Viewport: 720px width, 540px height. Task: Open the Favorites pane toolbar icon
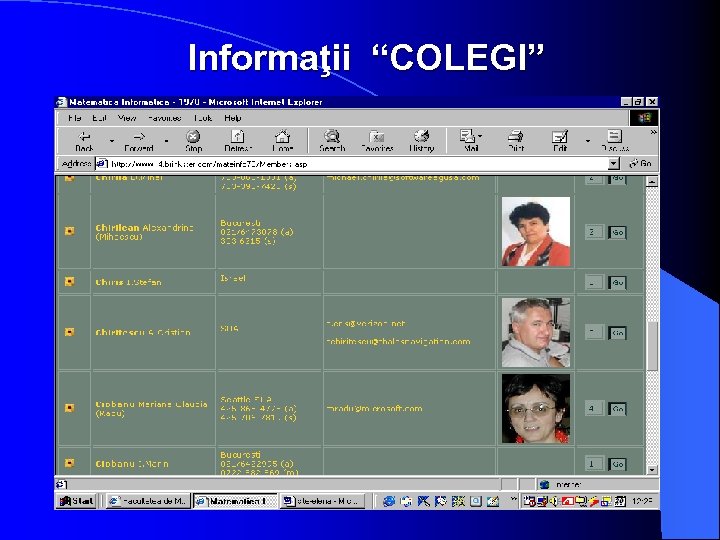click(377, 141)
